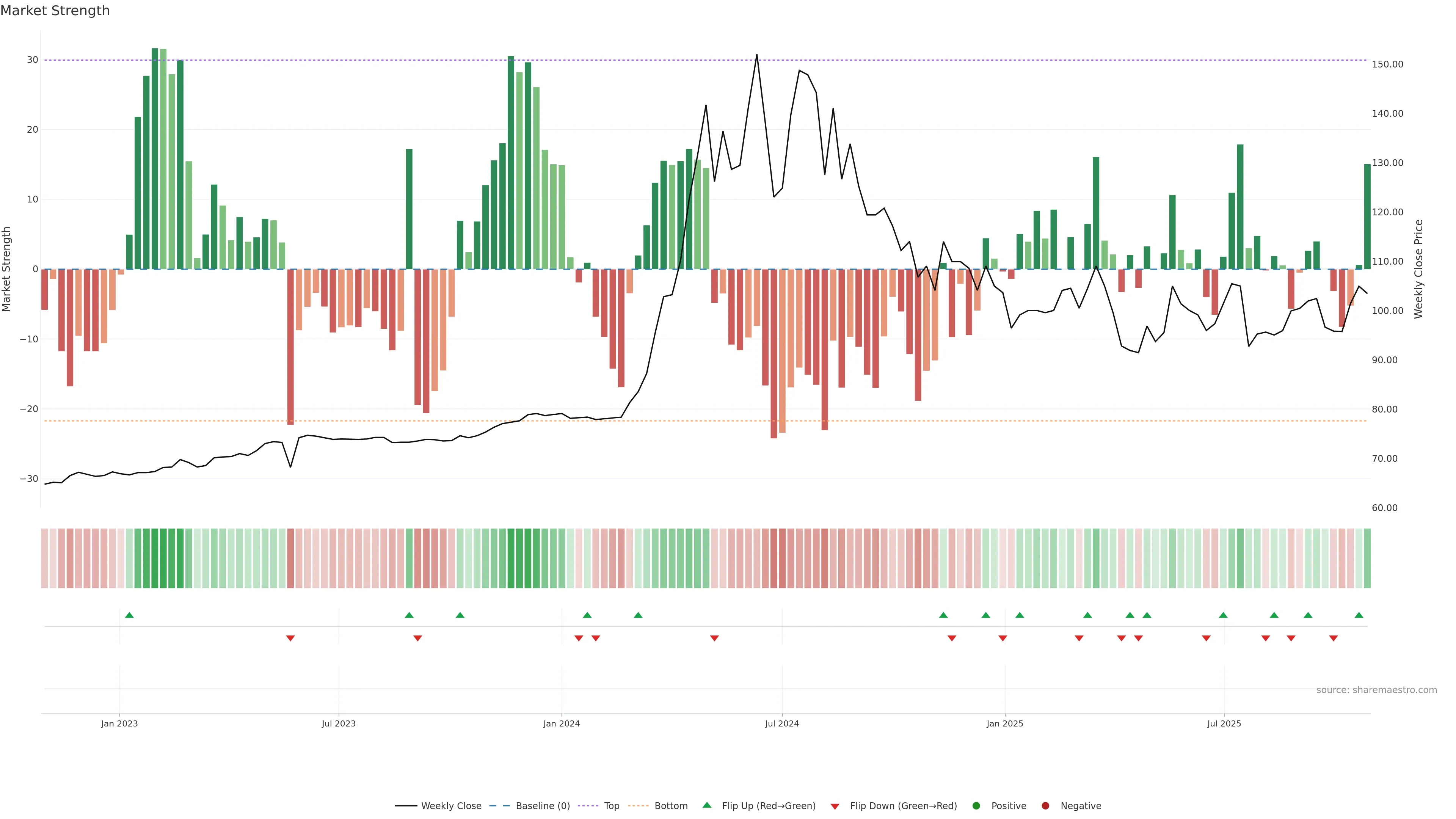This screenshot has height=819, width=1456.
Task: Click first flip-up triangle near Jan 2023
Action: point(129,615)
